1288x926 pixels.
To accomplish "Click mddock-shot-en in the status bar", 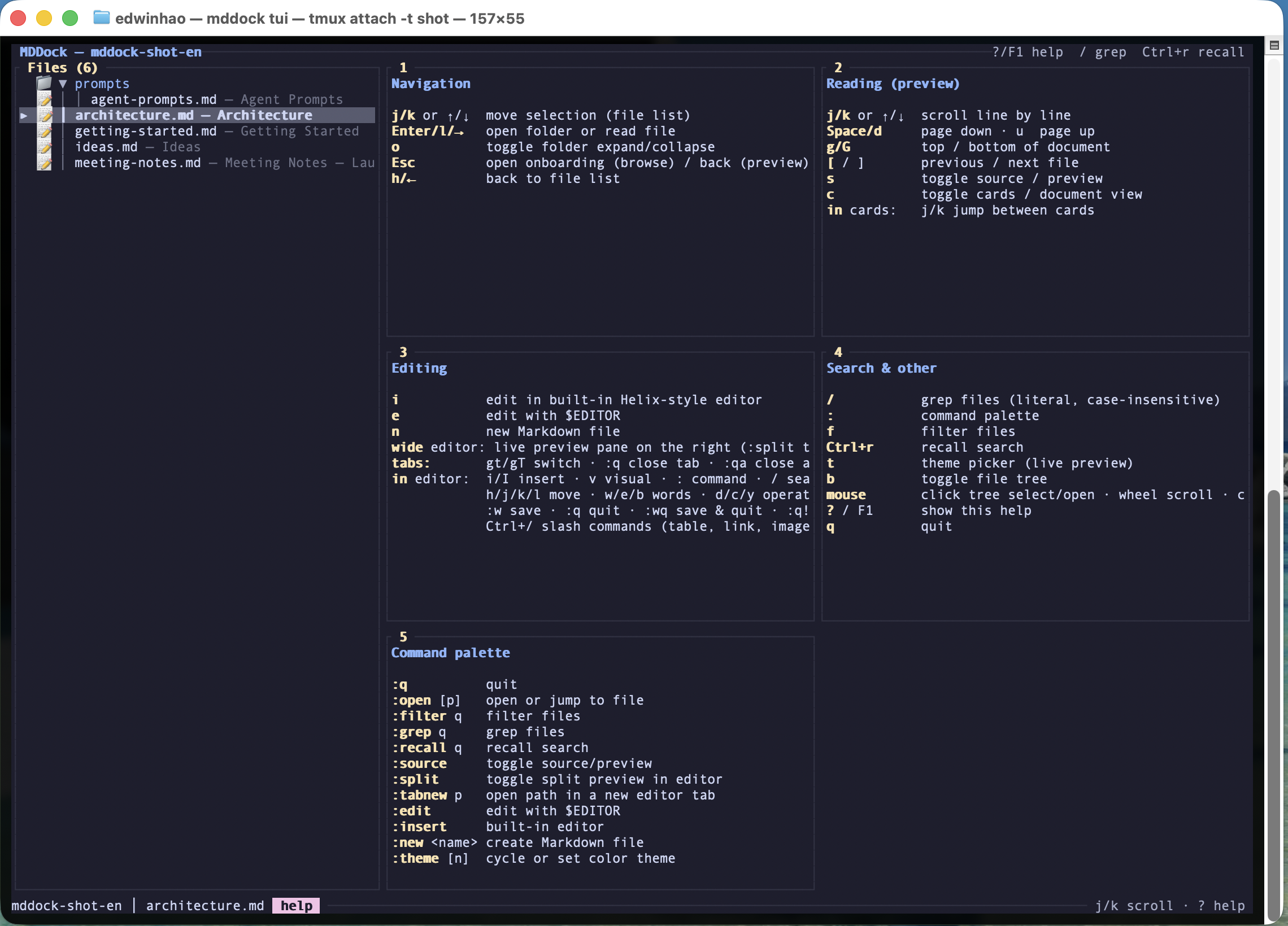I will click(x=67, y=906).
